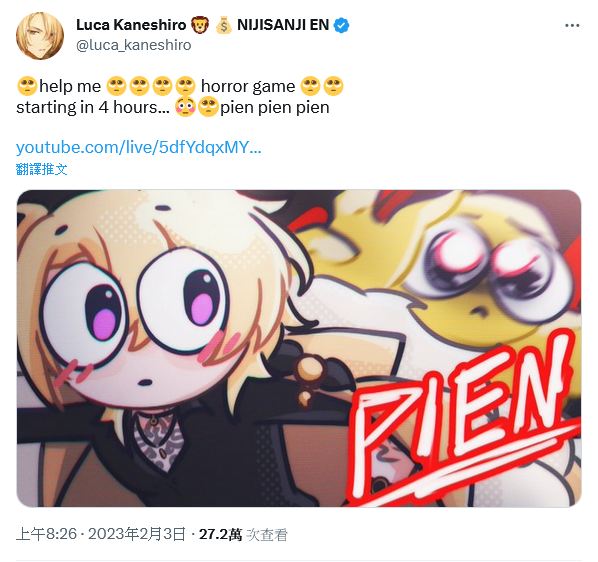598x562 pixels.
Task: Click the first pleading emoji before help me
Action: [x=27, y=86]
